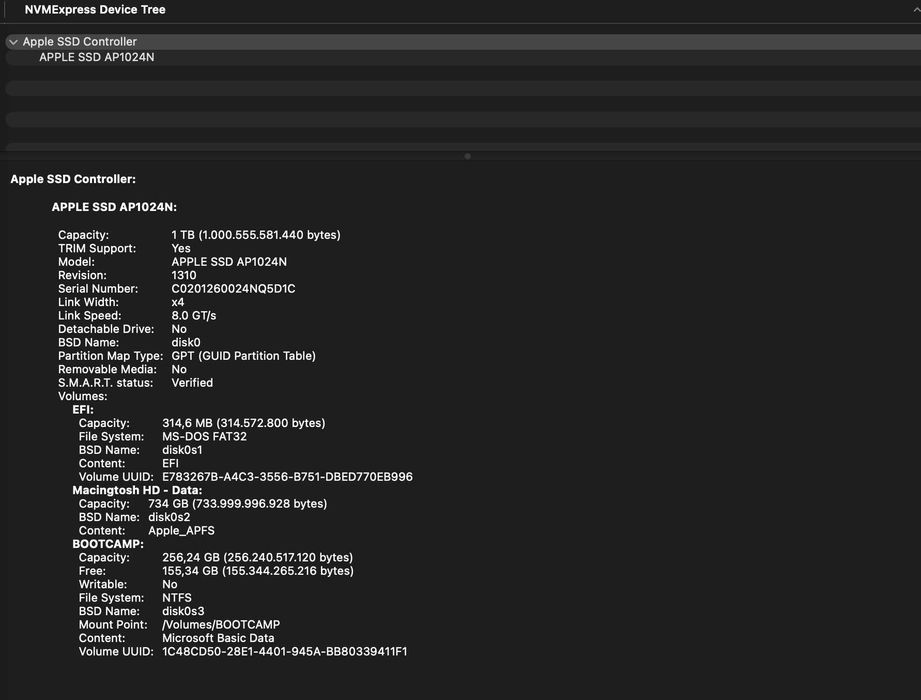Click mount point /Volumes/BOOTCAMP
Screen dimensions: 921x700
(x=221, y=625)
